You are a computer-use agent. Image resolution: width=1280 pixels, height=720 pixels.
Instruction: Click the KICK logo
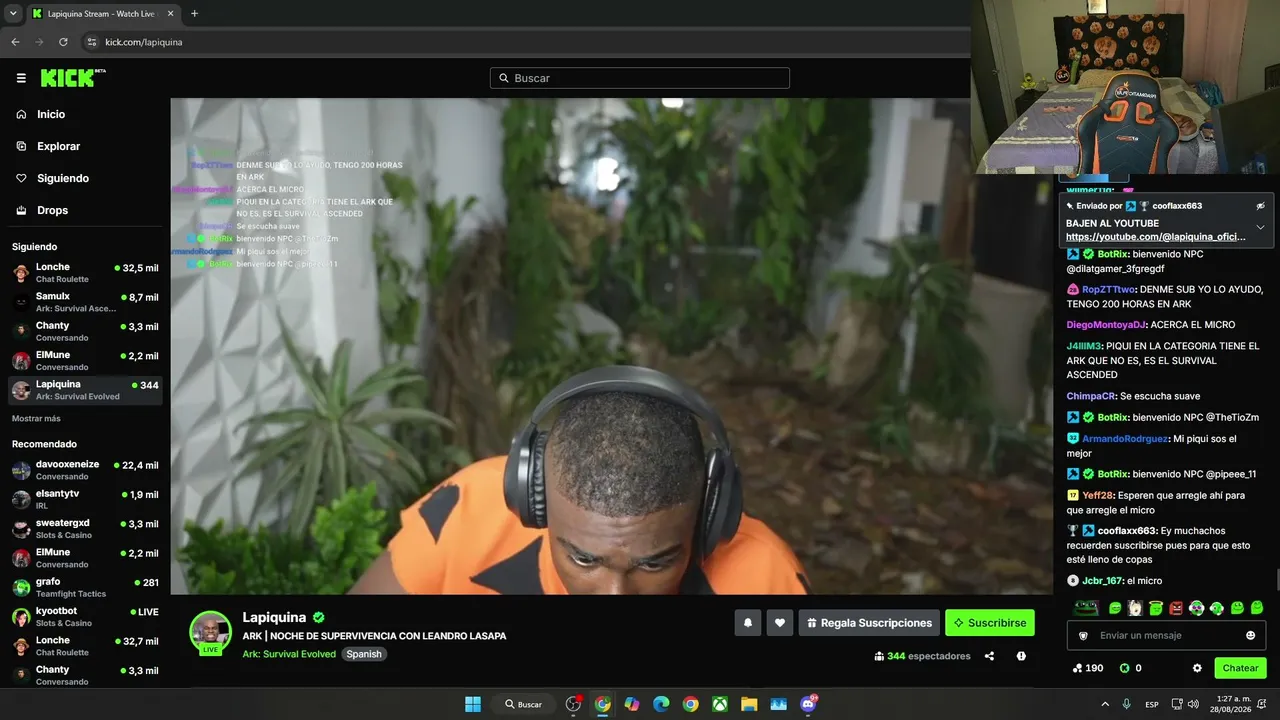[73, 78]
